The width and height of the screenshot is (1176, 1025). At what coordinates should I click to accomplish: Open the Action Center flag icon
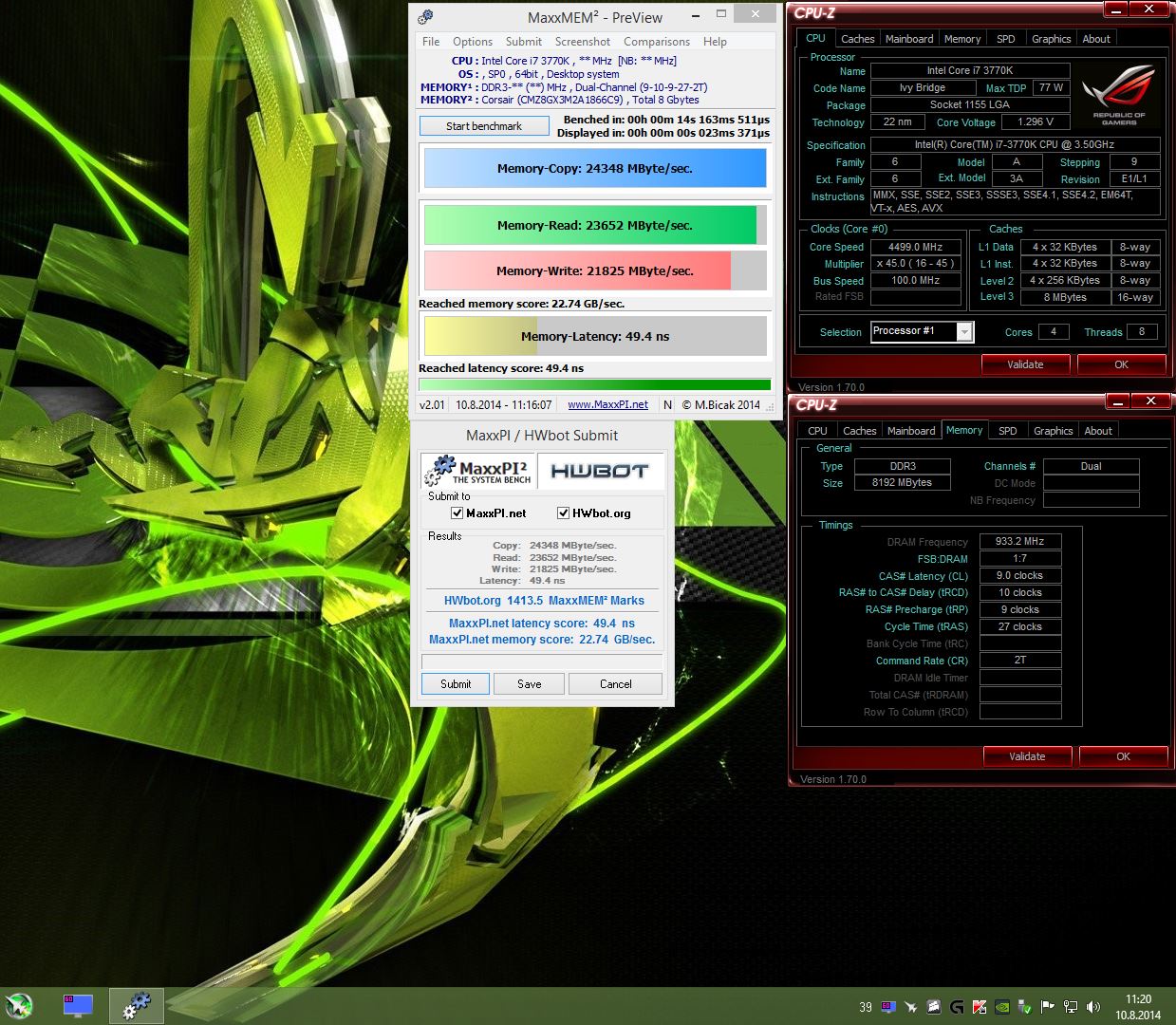pos(1048,1007)
